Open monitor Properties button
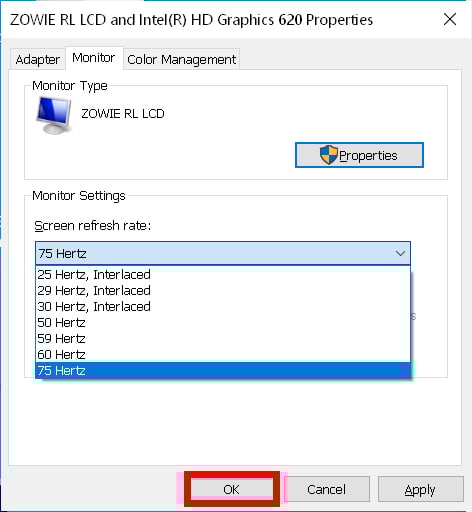The image size is (472, 512). click(x=359, y=155)
